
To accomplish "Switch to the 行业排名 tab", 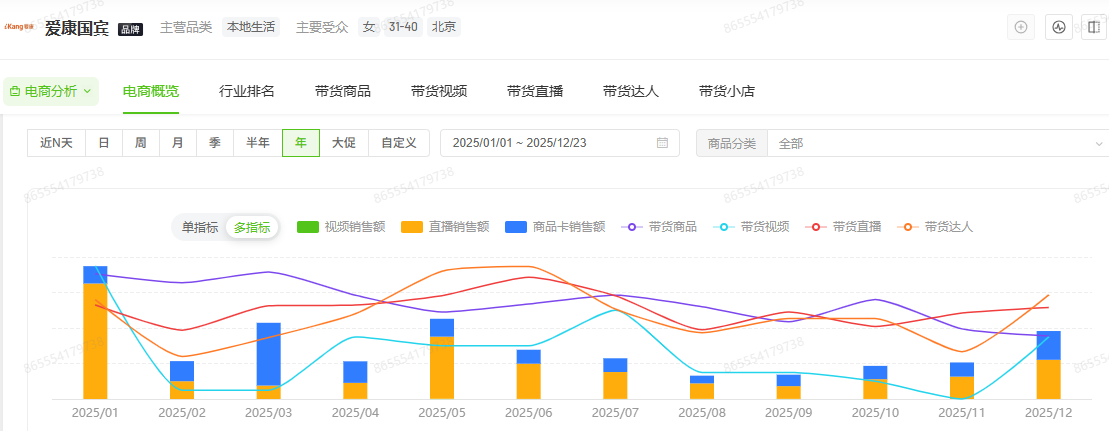I will click(247, 91).
